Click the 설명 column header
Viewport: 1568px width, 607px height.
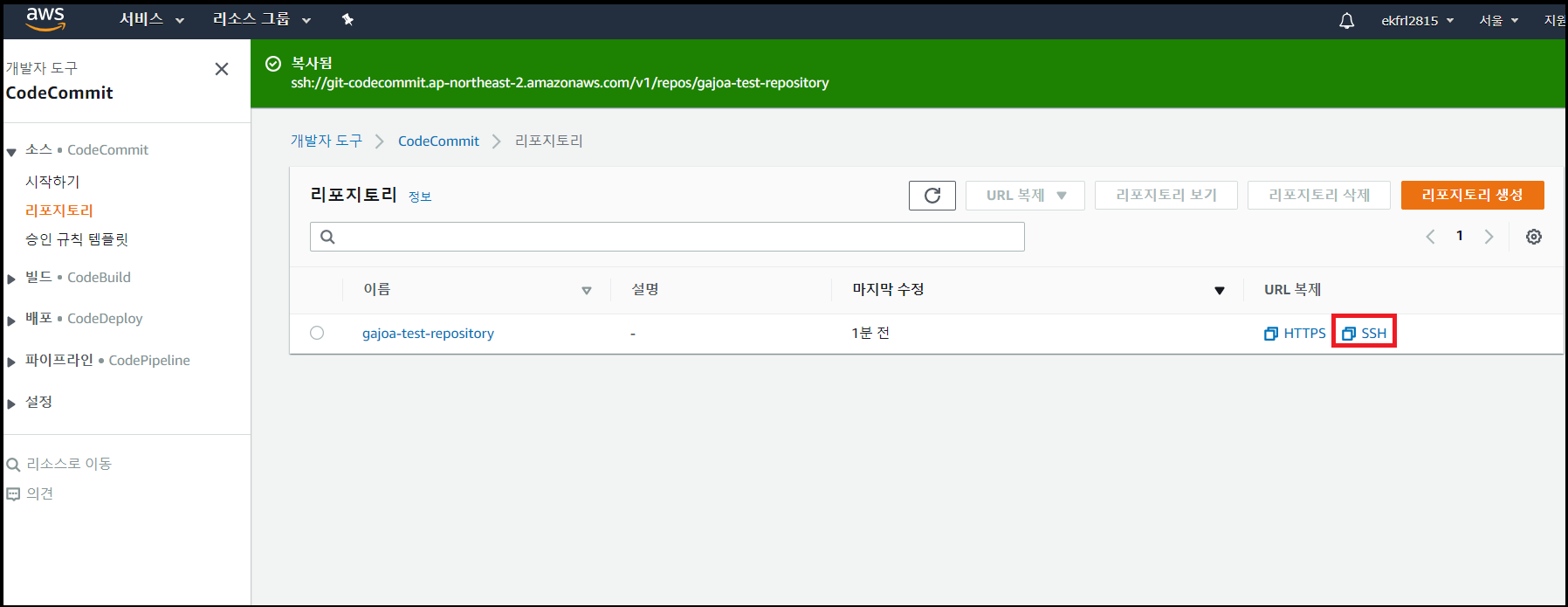tap(645, 289)
